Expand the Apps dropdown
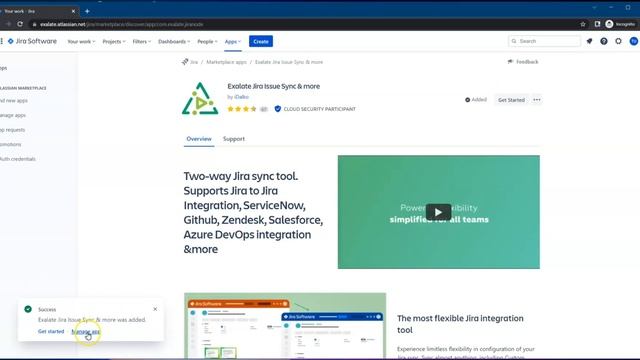Viewport: 640px width, 360px height. [x=233, y=41]
